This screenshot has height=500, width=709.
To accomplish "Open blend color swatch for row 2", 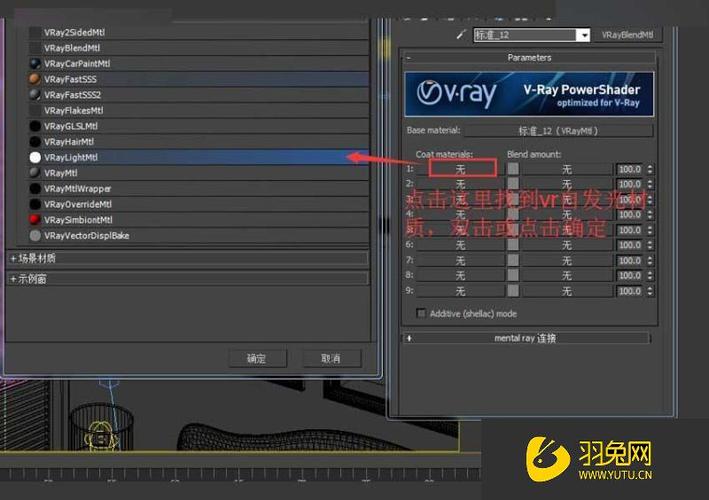I will tap(513, 184).
